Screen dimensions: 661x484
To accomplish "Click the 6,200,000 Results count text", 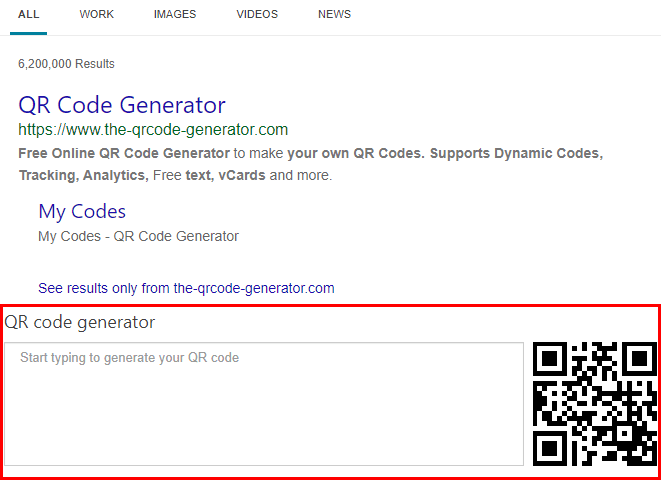I will click(x=66, y=64).
